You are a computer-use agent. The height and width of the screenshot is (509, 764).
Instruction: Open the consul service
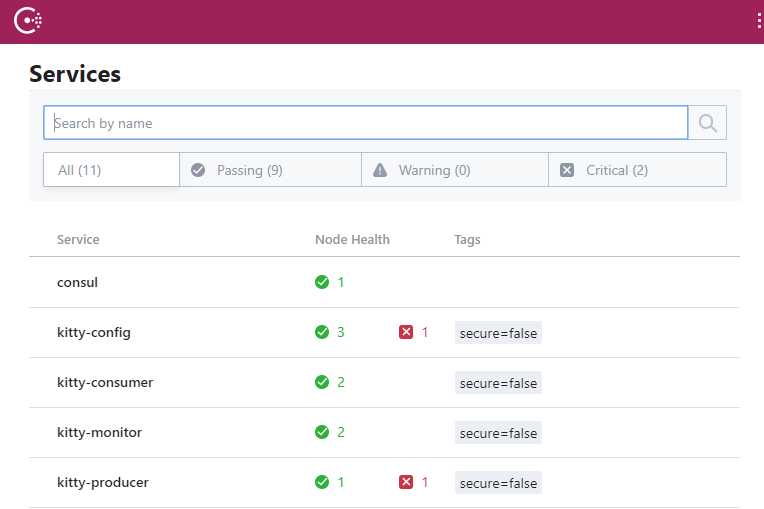[x=77, y=283]
